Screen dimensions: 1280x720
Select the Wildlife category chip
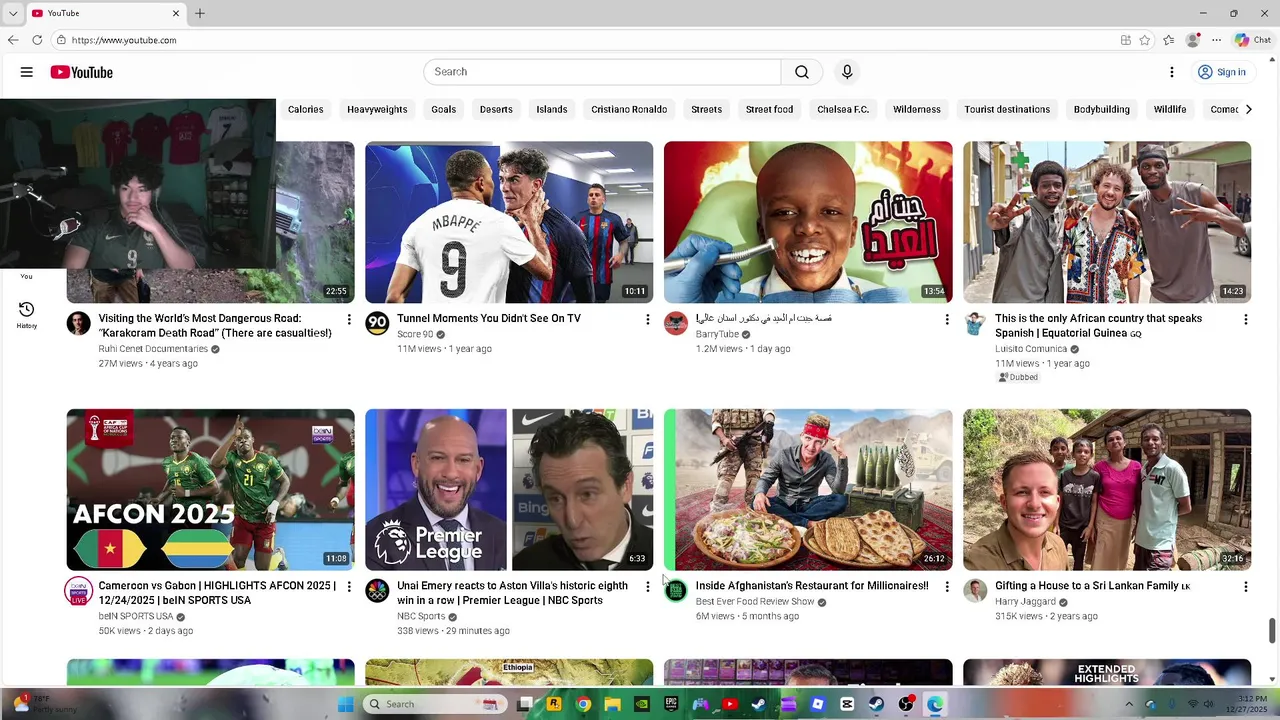coord(1170,109)
